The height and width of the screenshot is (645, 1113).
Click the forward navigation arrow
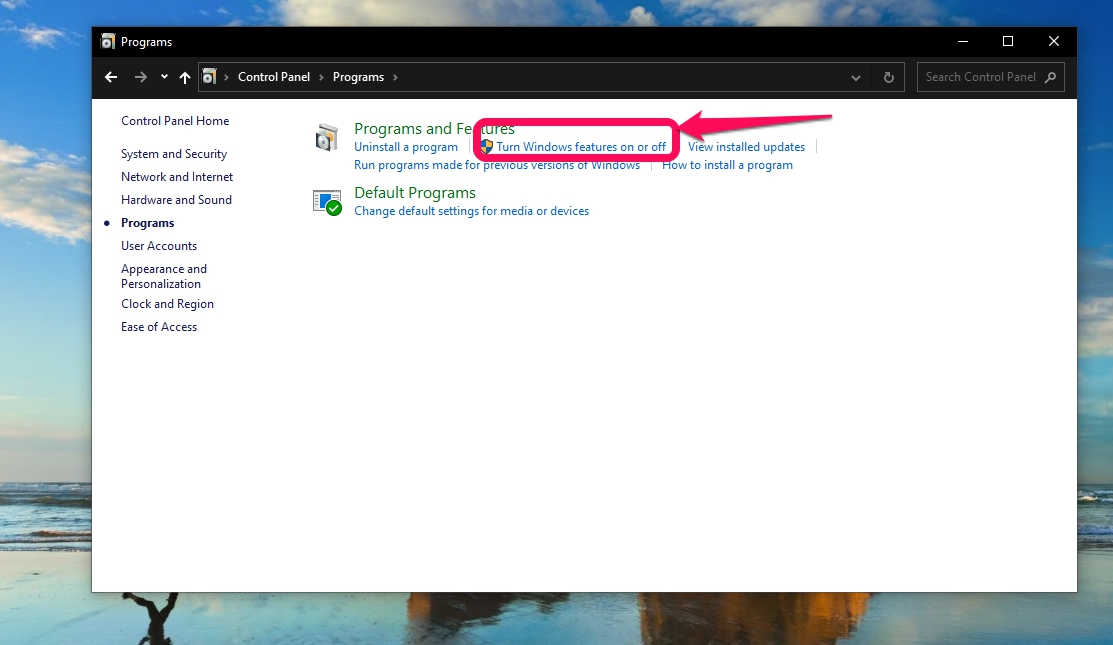[141, 77]
